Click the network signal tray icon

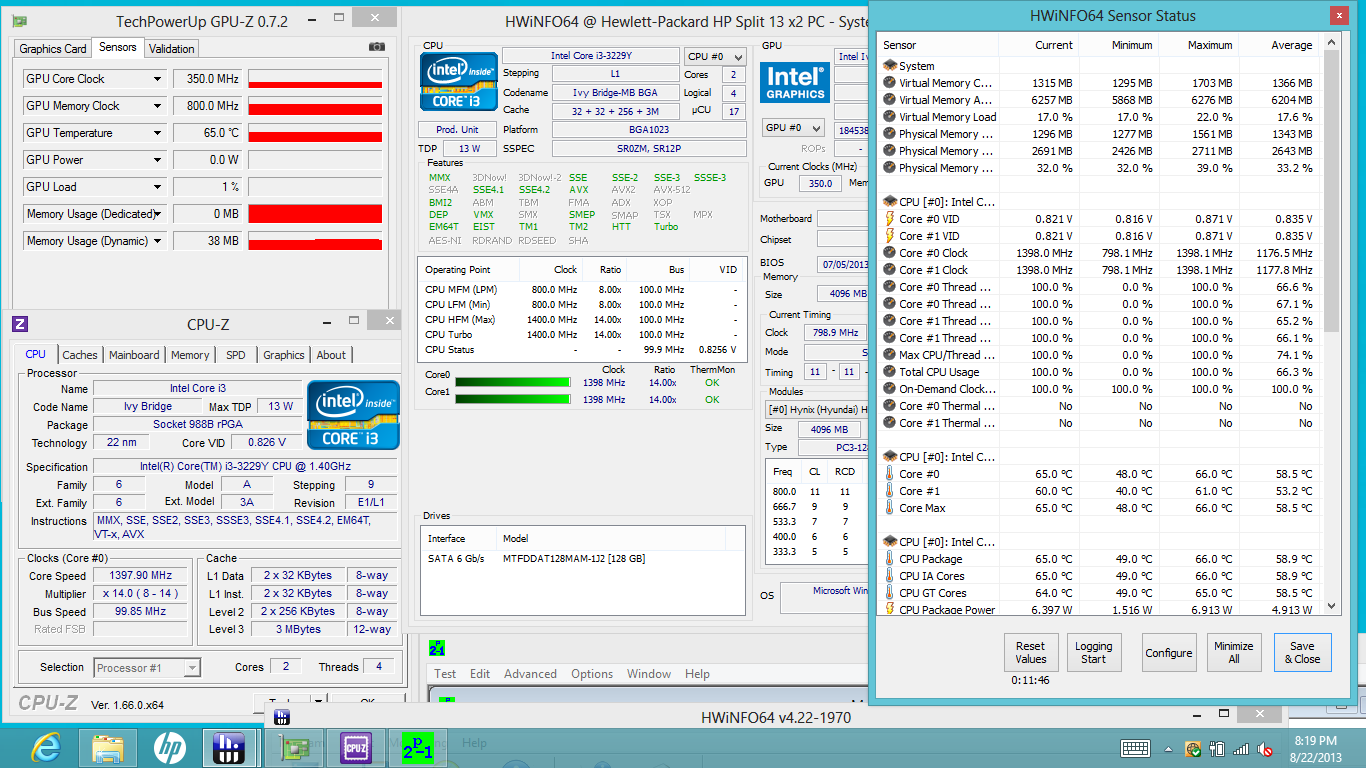pos(1241,748)
